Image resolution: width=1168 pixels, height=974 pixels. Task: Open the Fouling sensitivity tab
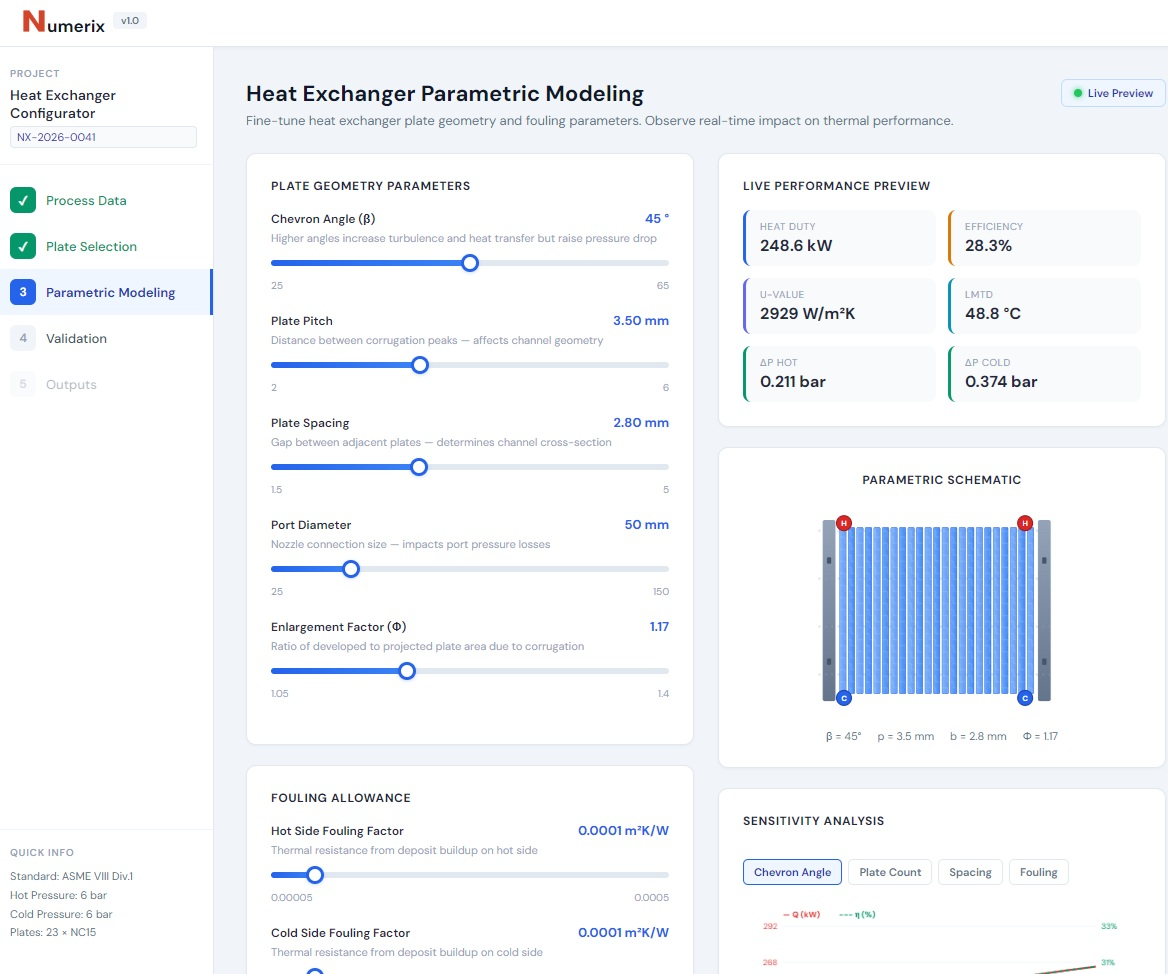pos(1038,872)
